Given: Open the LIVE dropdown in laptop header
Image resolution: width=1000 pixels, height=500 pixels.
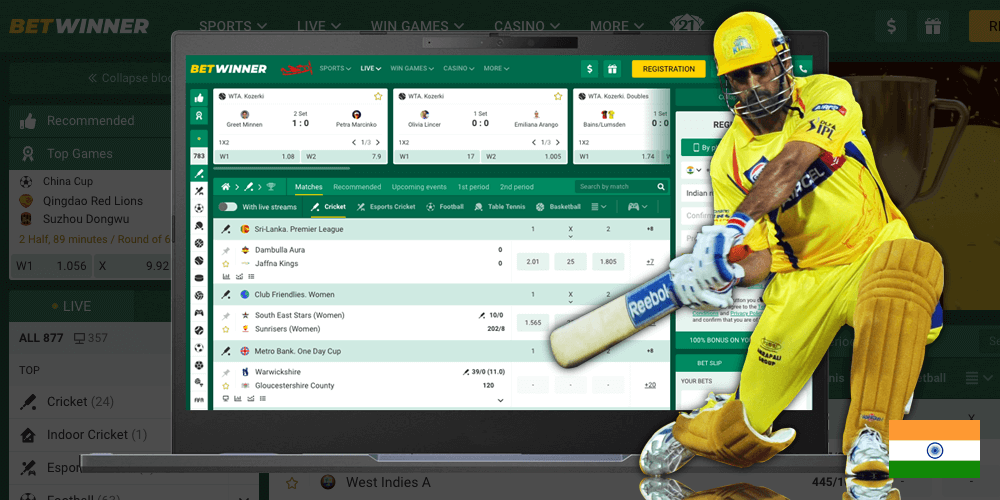Looking at the screenshot, I should click(371, 68).
